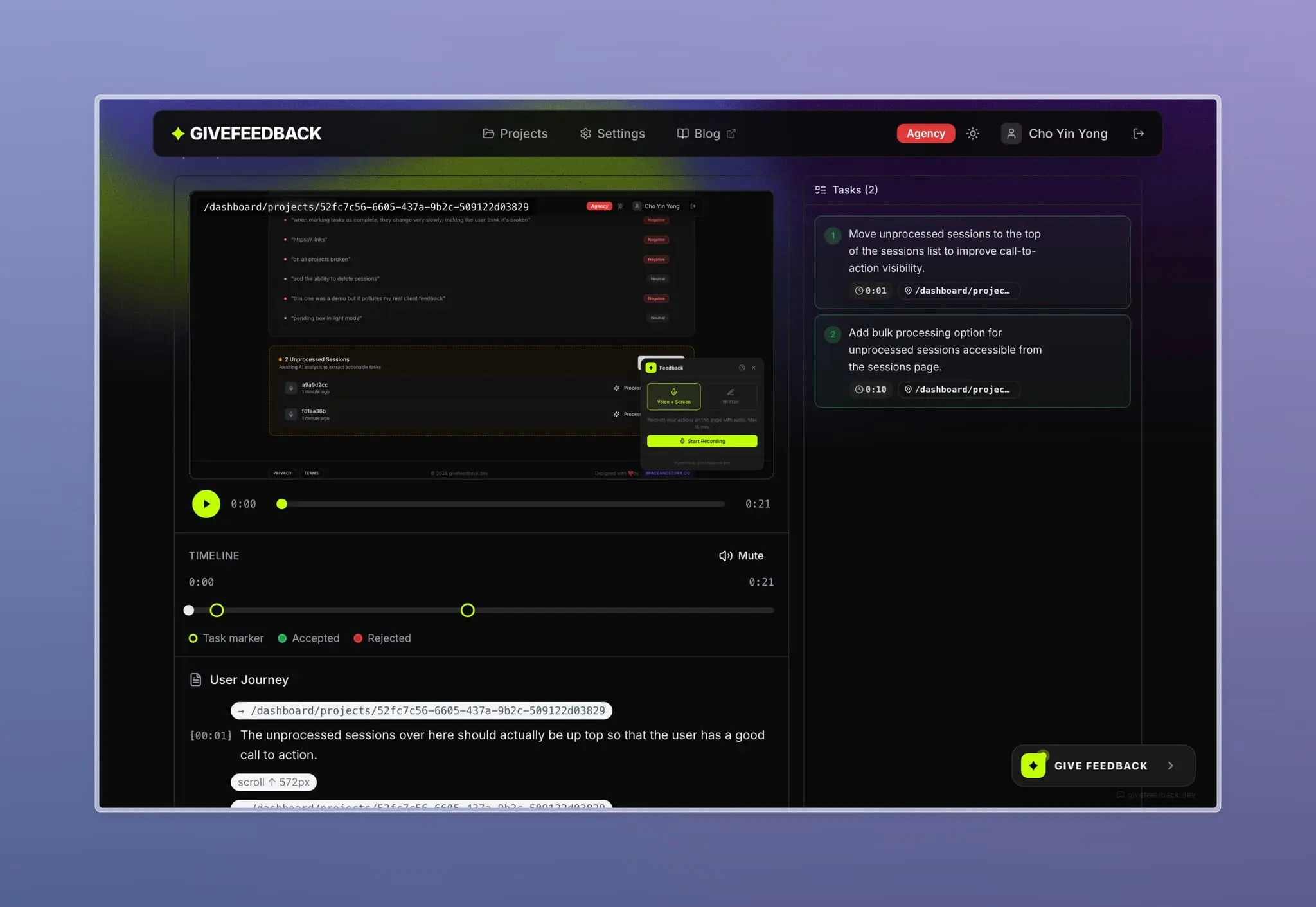Click the User Journey heading
Viewport: 1316px width, 907px height.
tap(249, 679)
